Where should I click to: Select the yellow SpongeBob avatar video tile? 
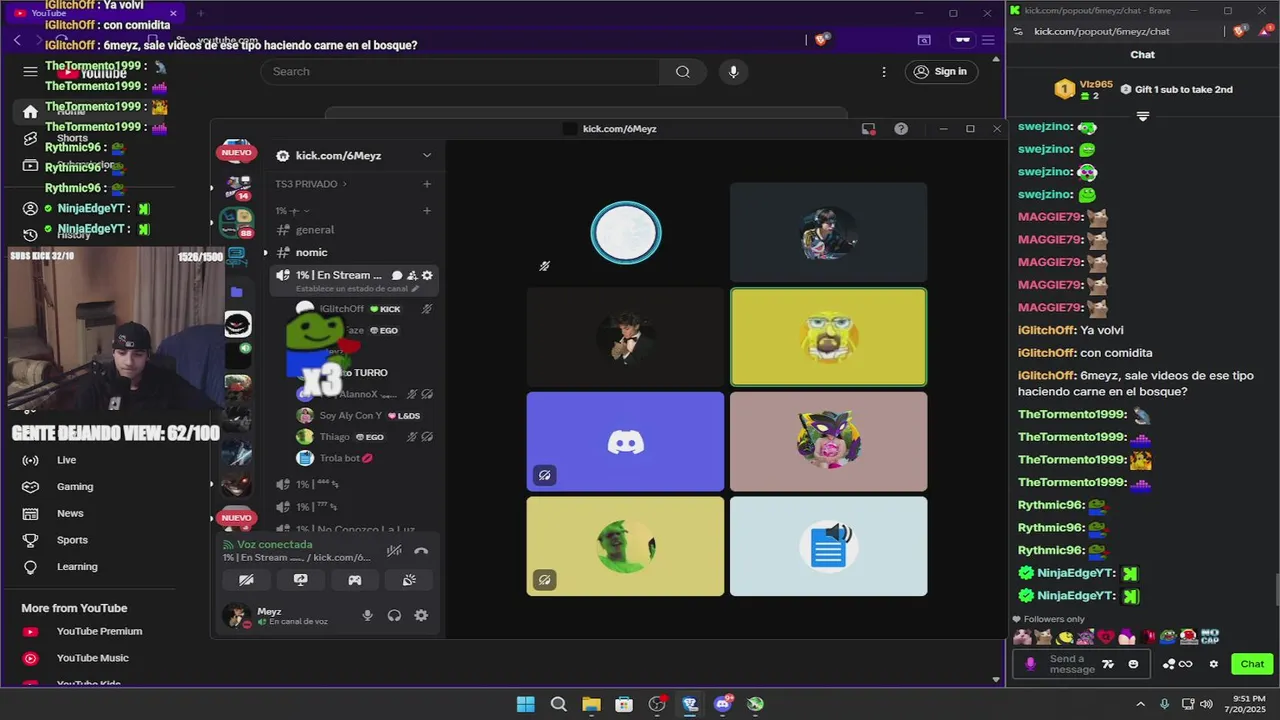828,337
